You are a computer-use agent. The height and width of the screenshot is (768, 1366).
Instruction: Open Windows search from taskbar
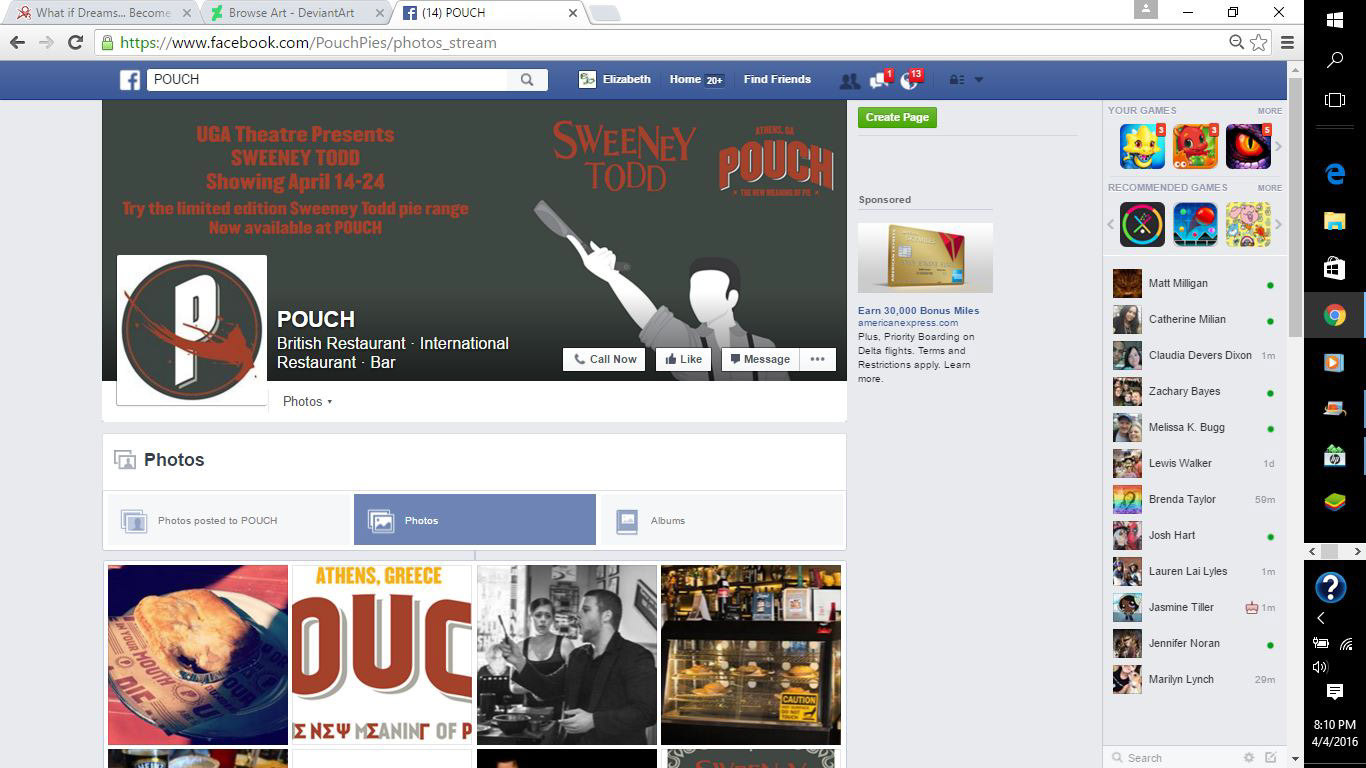[1334, 60]
